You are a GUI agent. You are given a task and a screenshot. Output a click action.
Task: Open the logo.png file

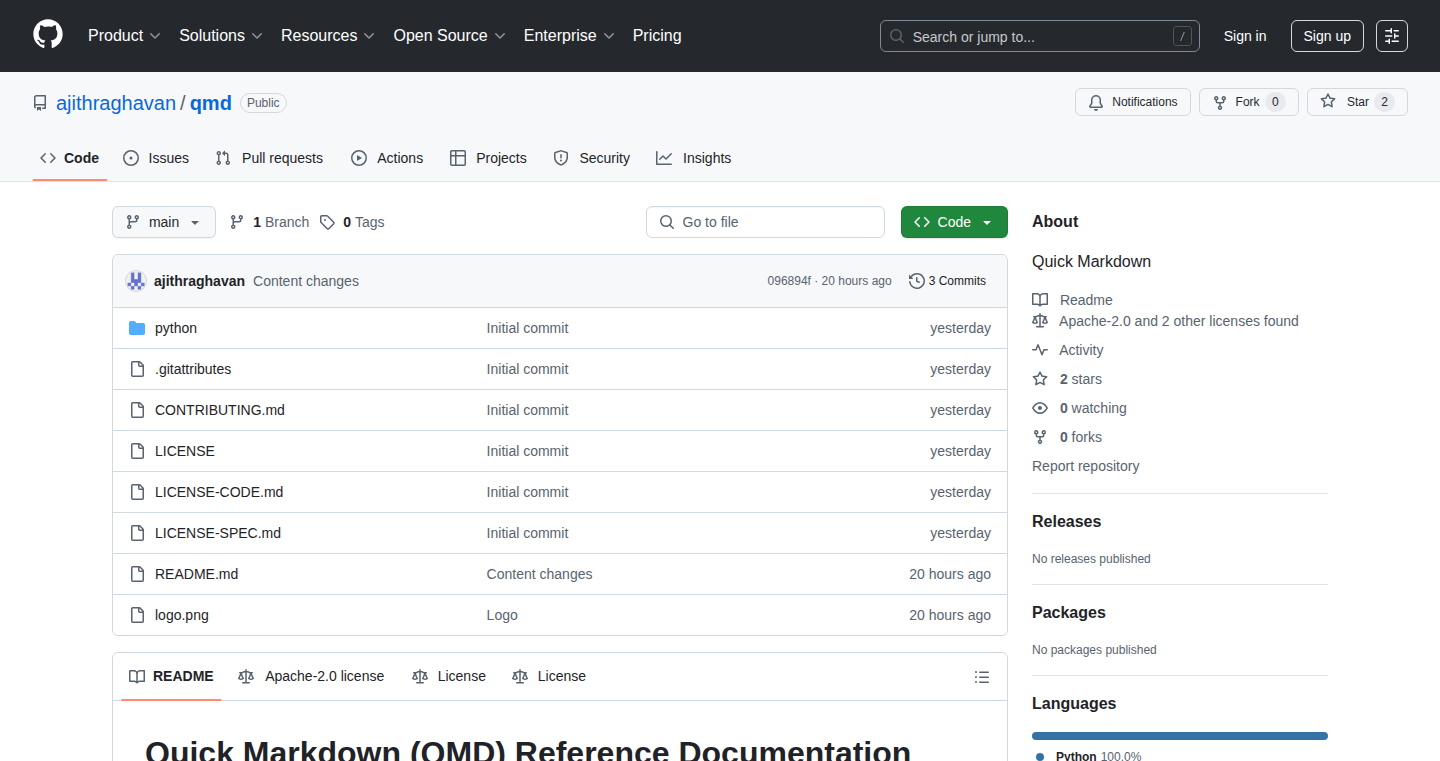click(182, 615)
